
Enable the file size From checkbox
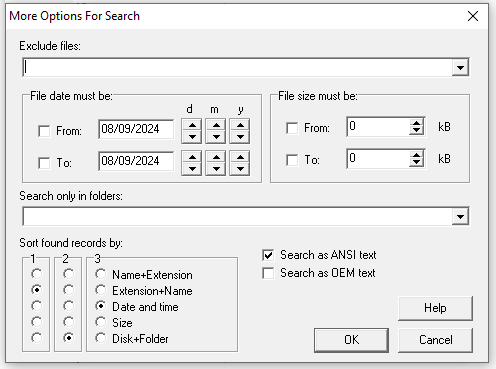click(292, 128)
